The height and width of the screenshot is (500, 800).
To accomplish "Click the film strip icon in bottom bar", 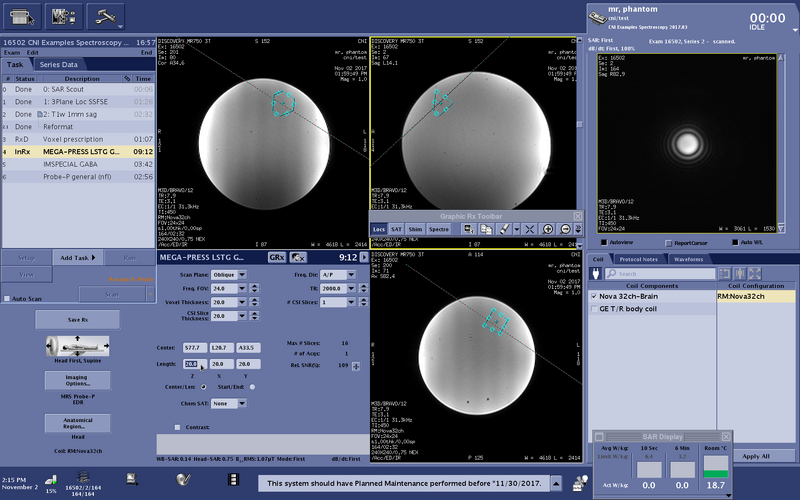I will (233, 479).
